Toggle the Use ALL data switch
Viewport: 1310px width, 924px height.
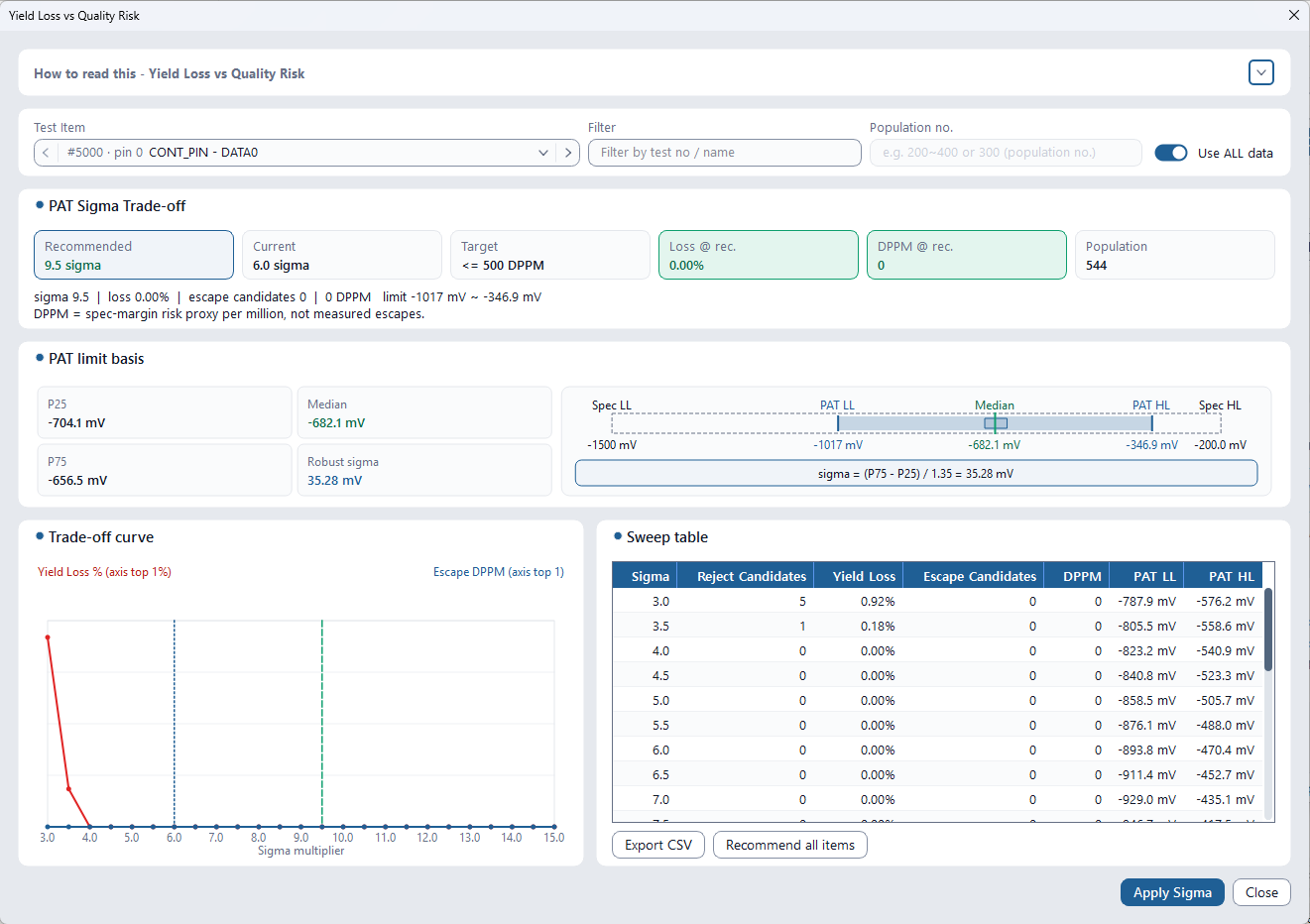(1171, 153)
